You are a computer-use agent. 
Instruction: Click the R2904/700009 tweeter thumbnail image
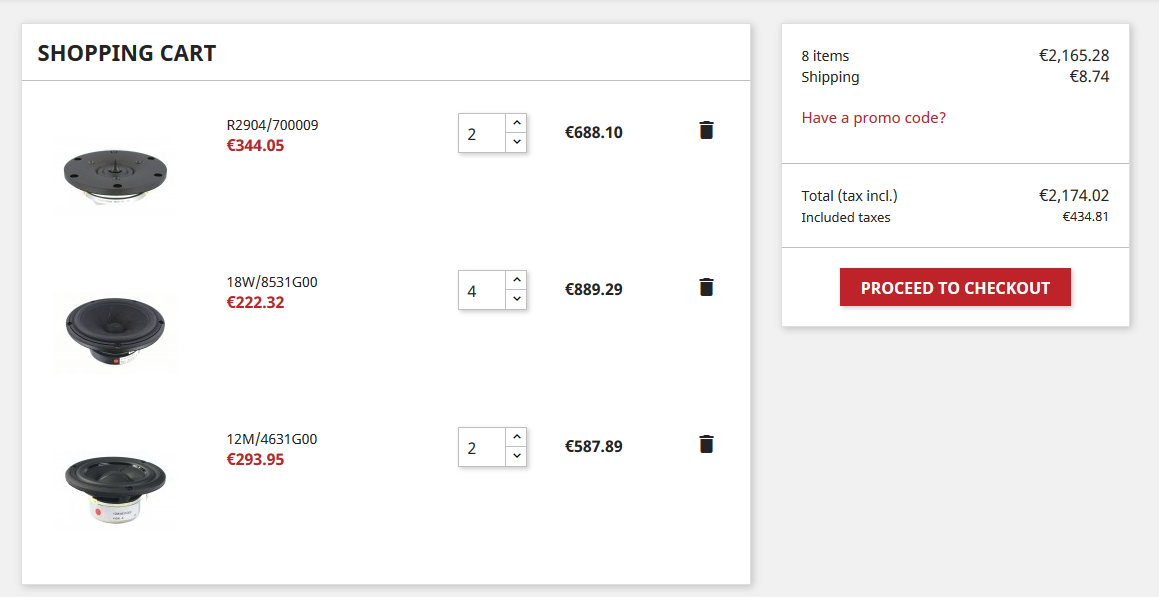[x=115, y=174]
